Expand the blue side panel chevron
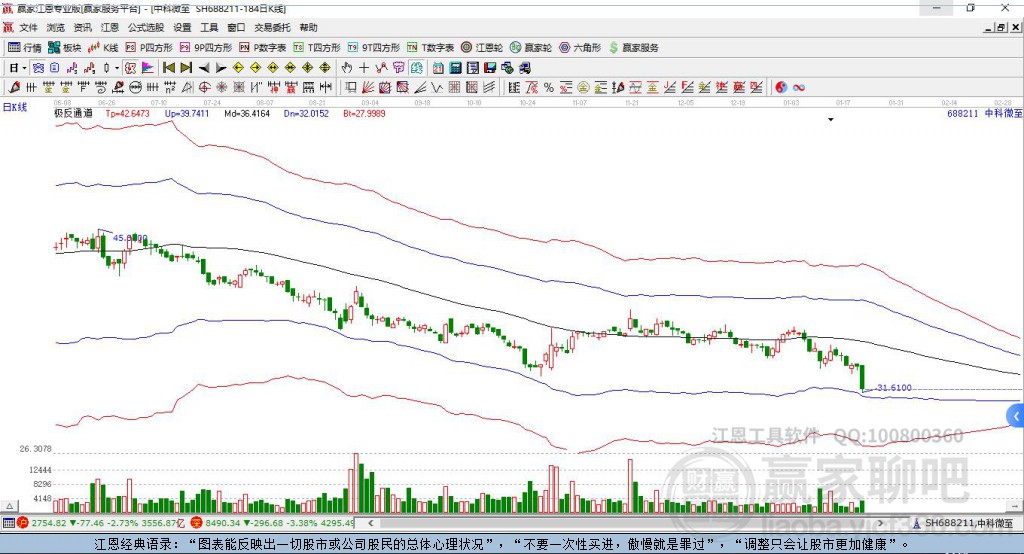 (1016, 416)
